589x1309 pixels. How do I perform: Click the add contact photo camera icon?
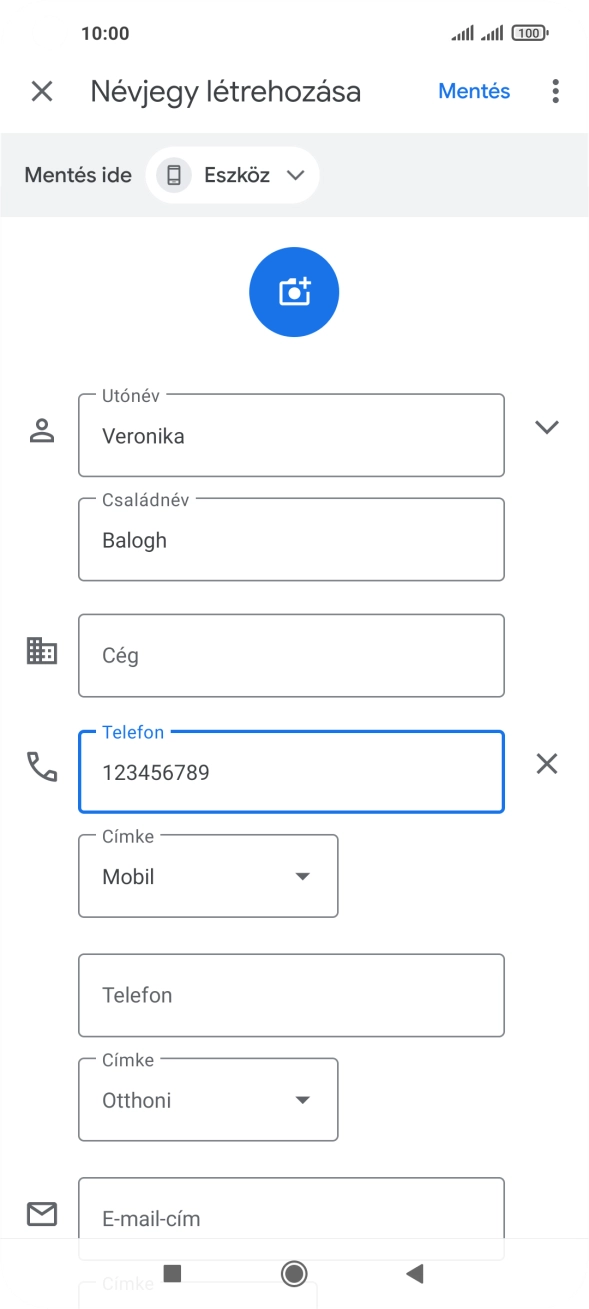293,291
